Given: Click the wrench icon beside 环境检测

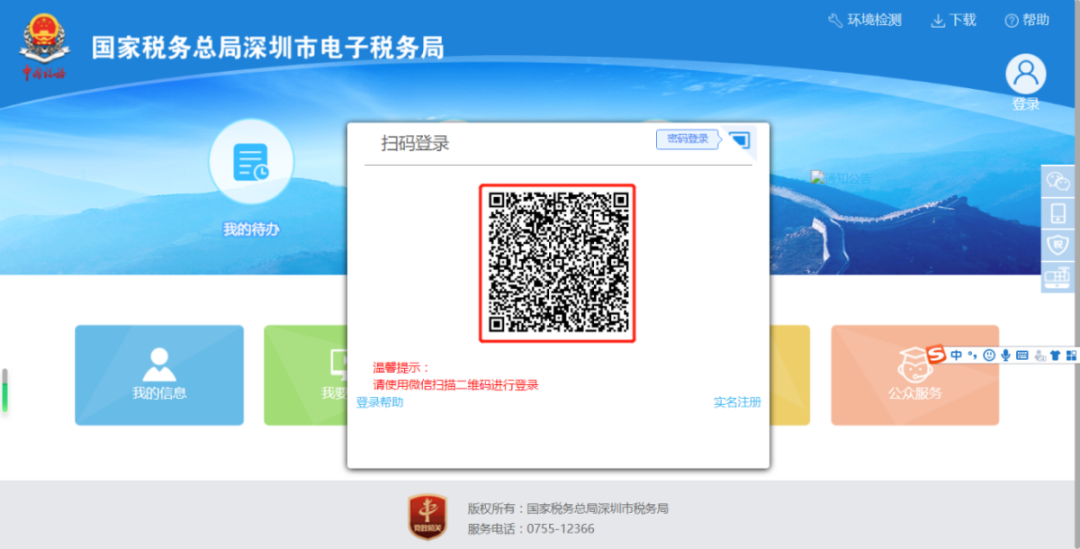Looking at the screenshot, I should pos(835,20).
